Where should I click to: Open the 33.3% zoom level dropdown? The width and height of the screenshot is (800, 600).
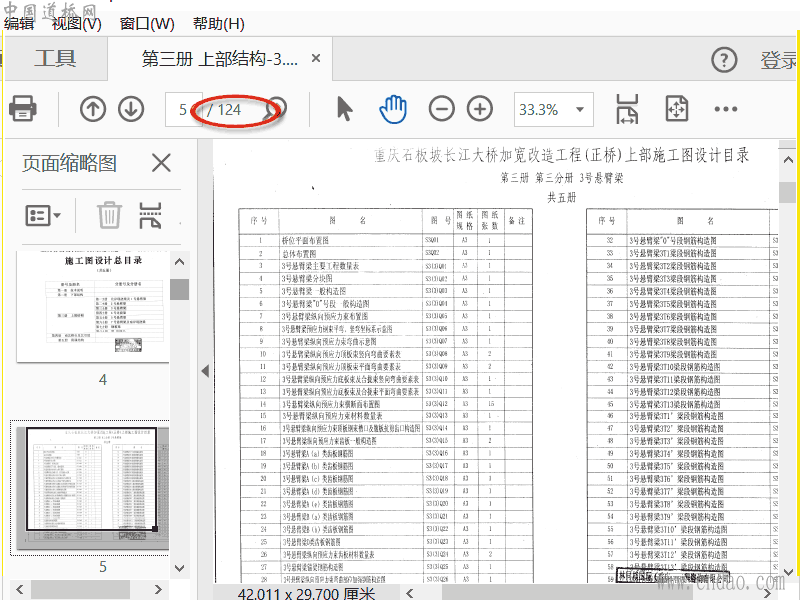click(x=554, y=109)
